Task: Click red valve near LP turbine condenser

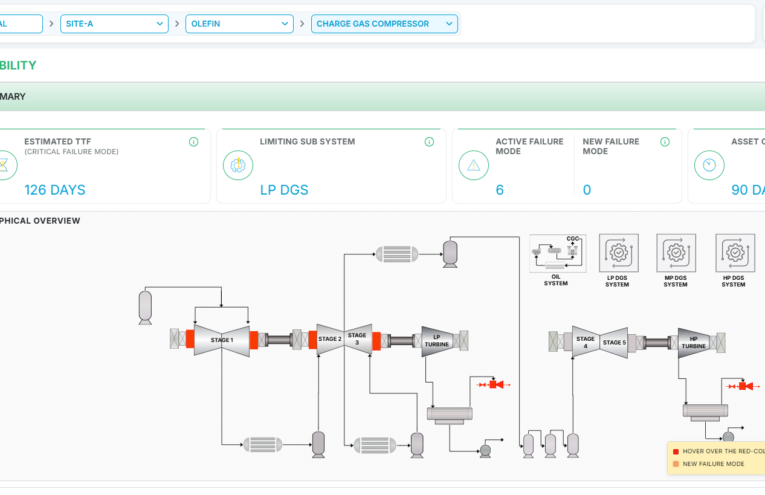Action: pyautogui.click(x=495, y=385)
